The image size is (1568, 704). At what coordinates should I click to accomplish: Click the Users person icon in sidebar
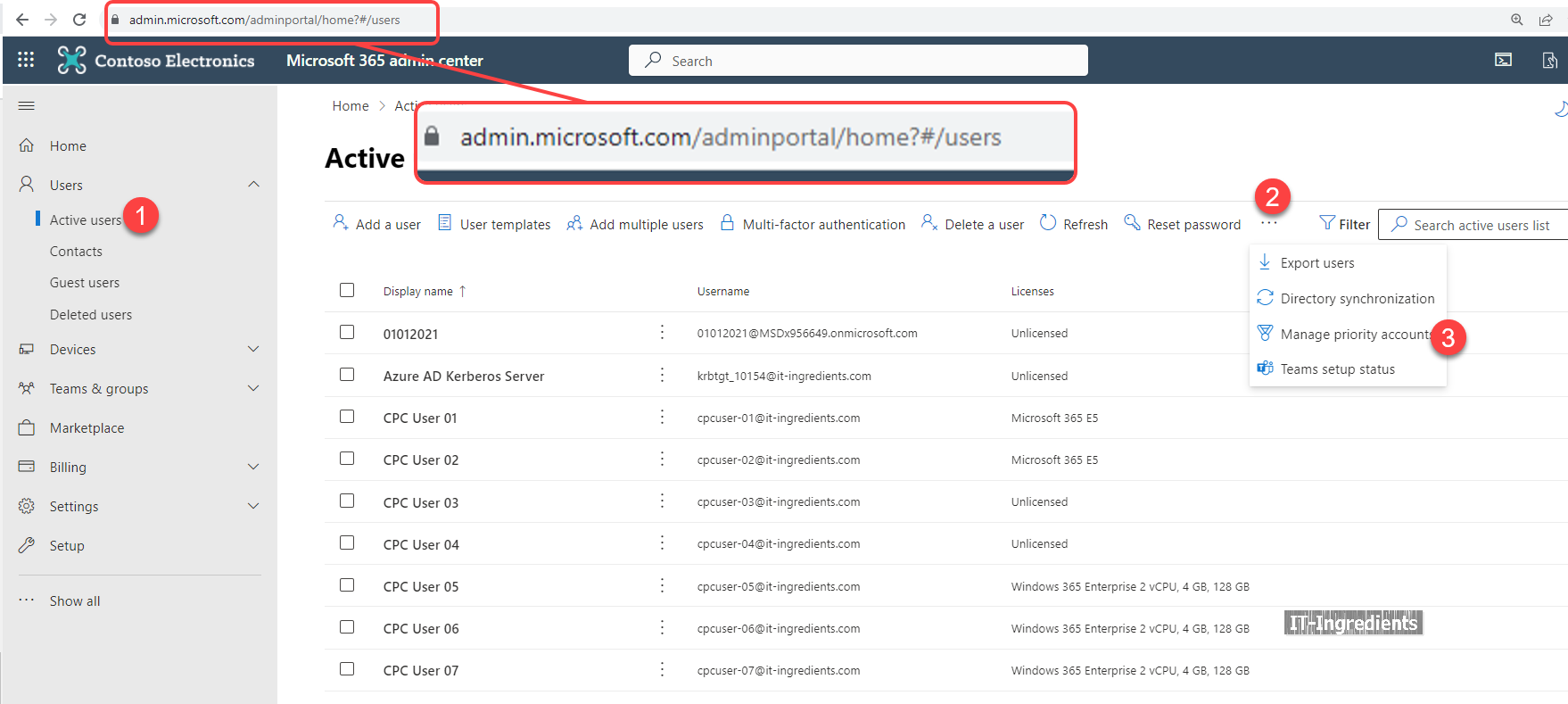(27, 185)
